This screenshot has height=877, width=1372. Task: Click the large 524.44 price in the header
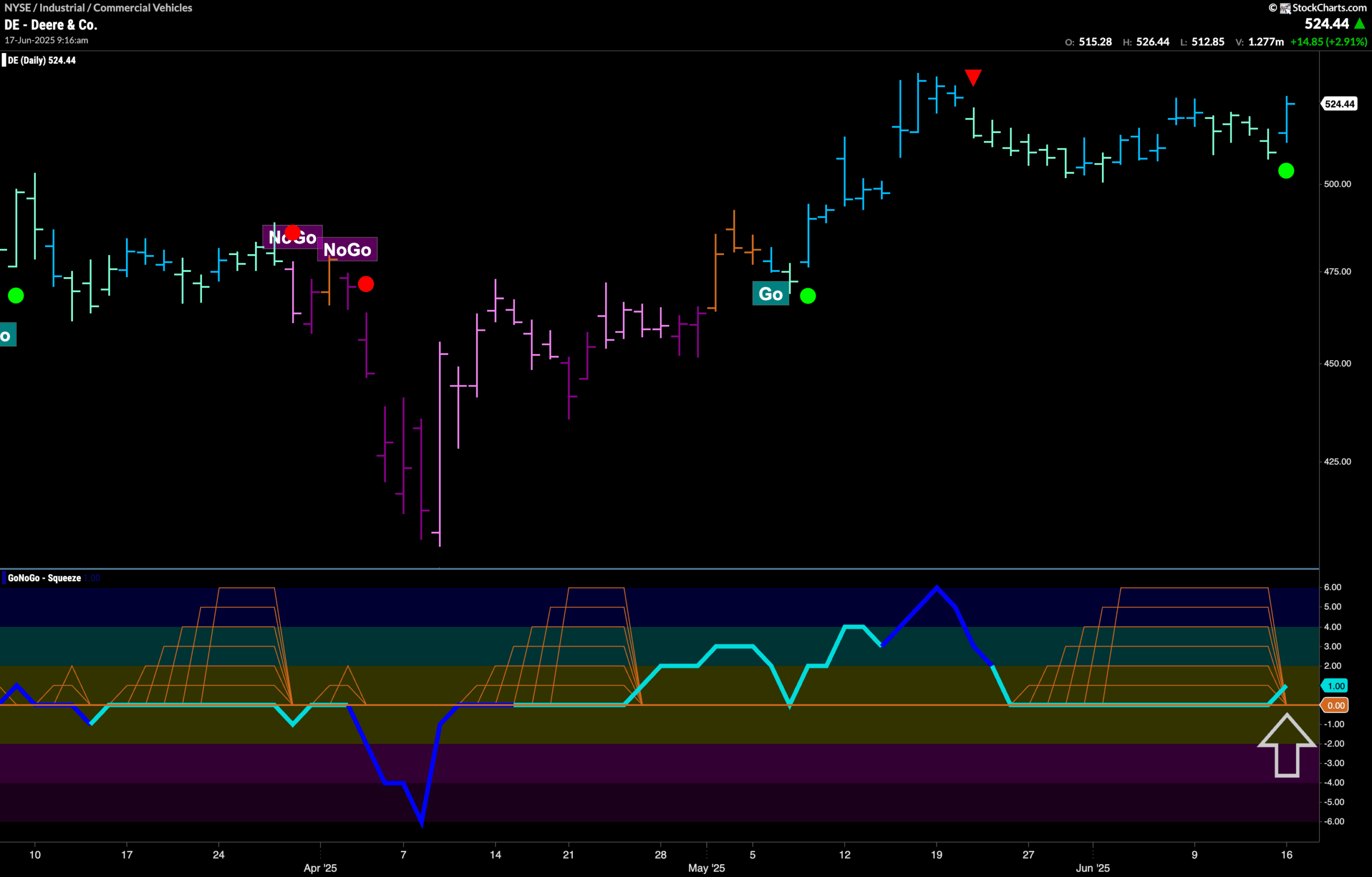(1327, 24)
